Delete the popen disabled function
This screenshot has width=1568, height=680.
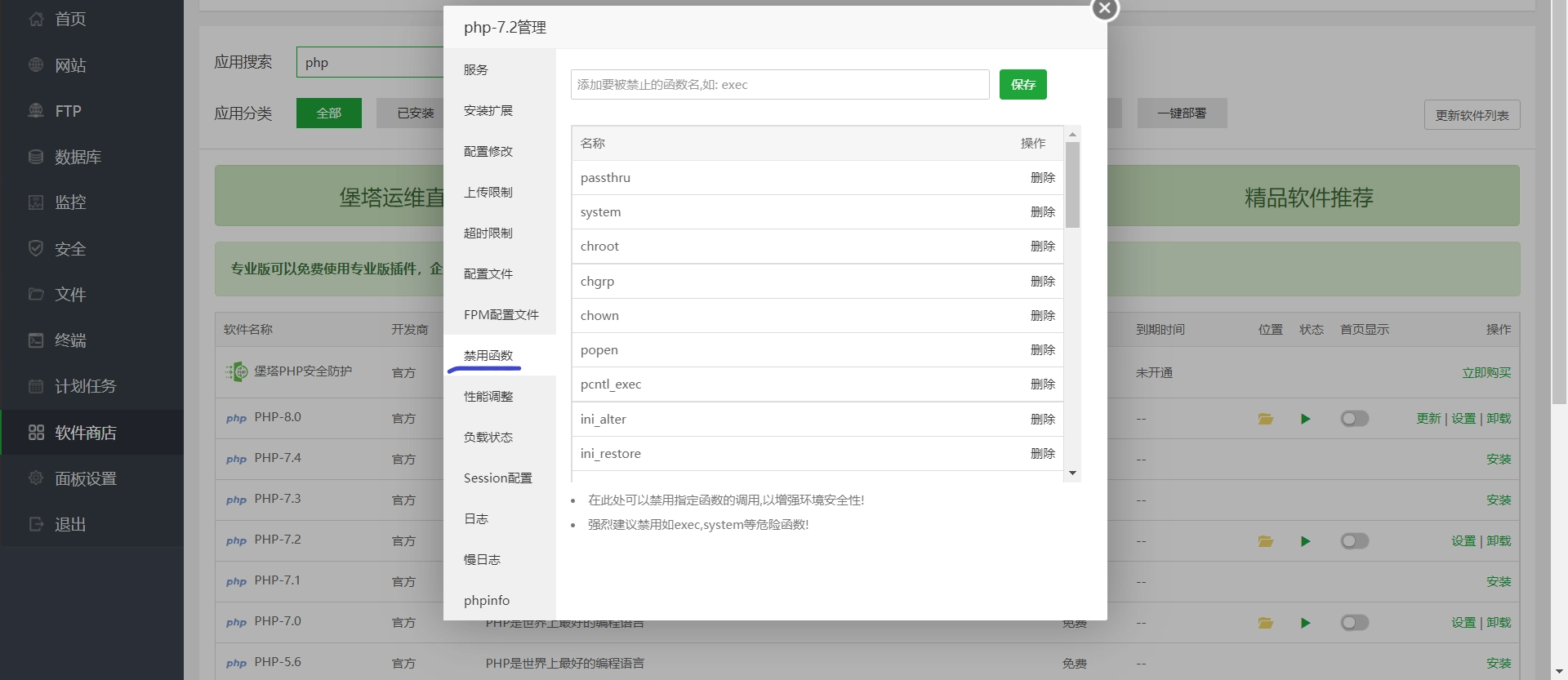point(1043,349)
